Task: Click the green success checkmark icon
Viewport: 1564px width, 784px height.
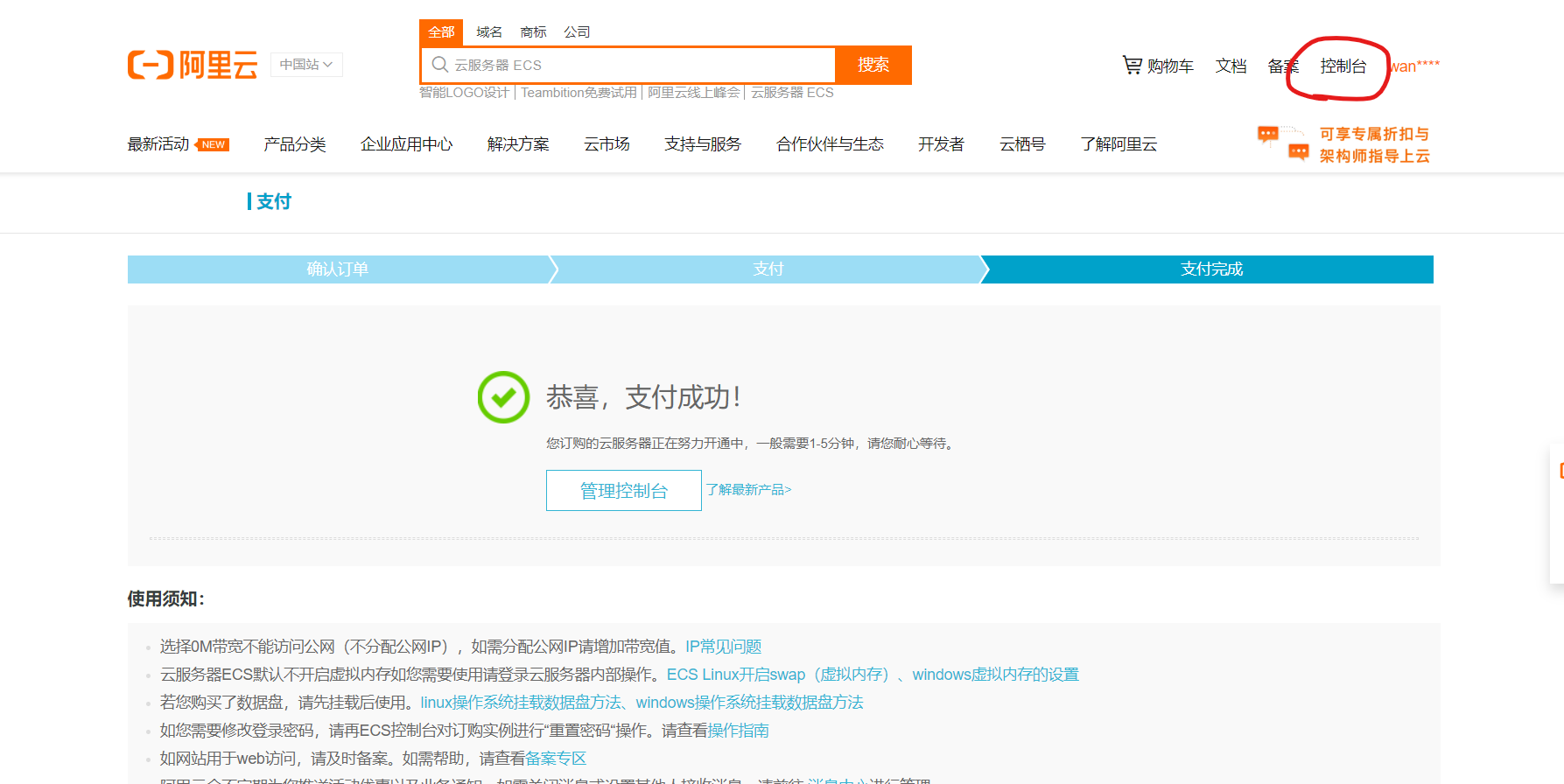Action: pyautogui.click(x=503, y=397)
